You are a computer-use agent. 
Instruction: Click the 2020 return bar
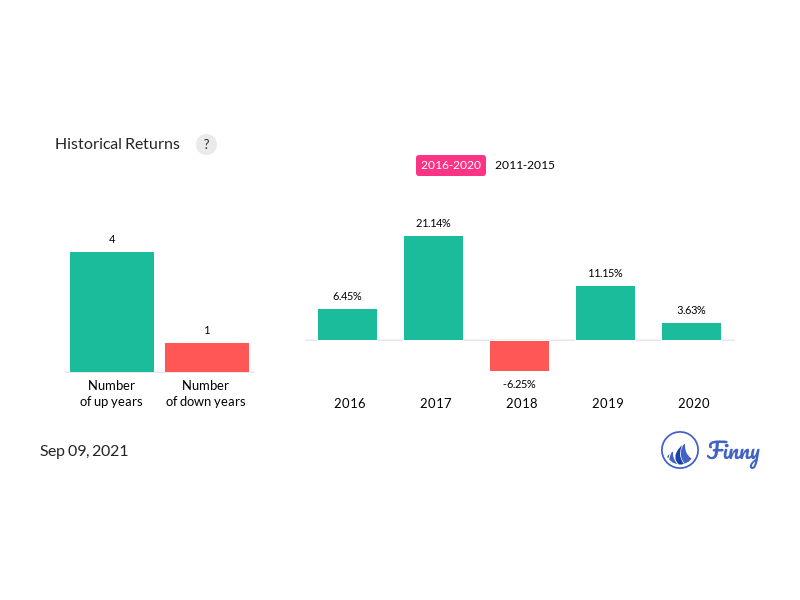691,331
